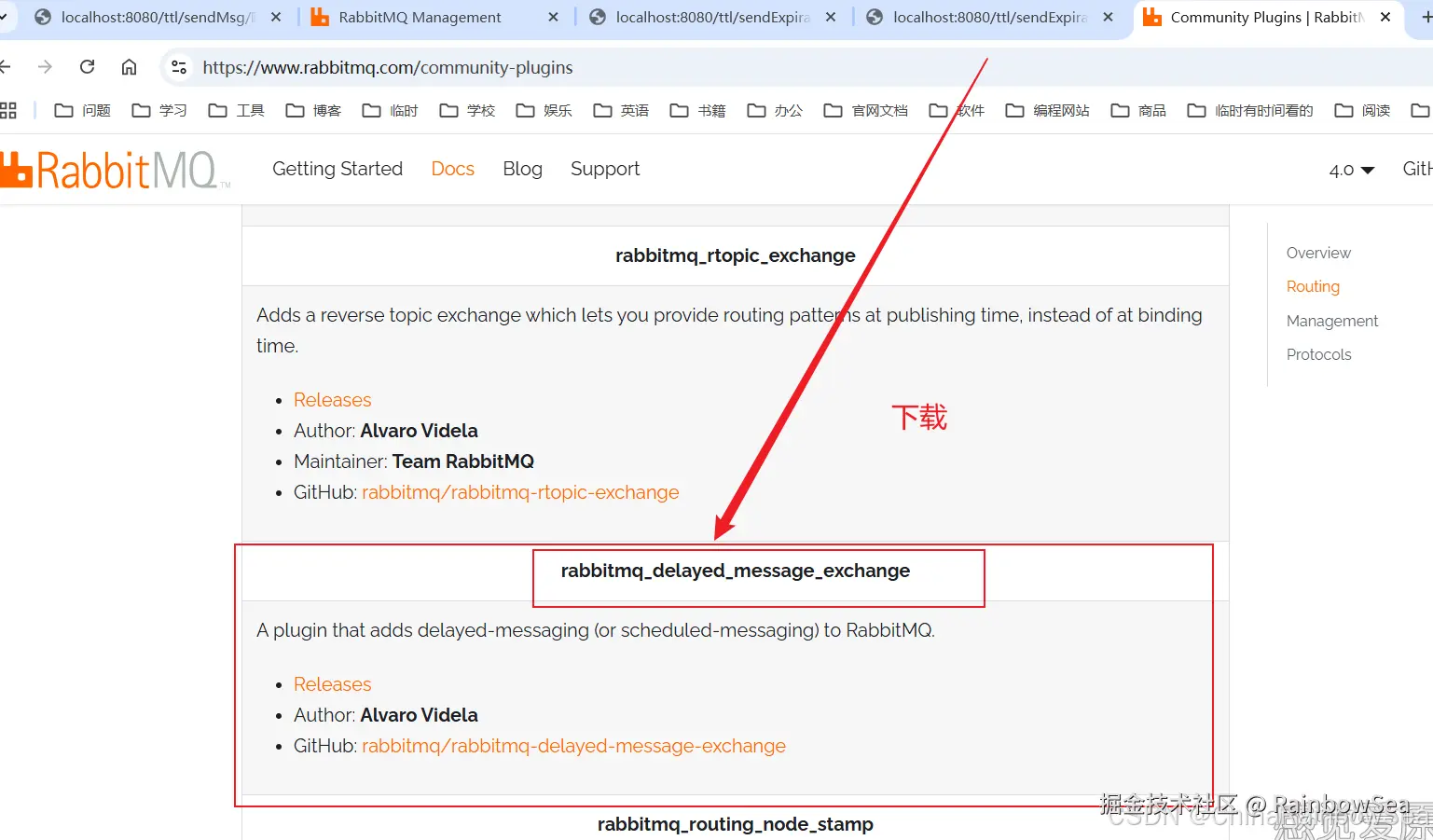
Task: Click the rabbitmq_rtopic_exchange heading
Action: tap(736, 255)
